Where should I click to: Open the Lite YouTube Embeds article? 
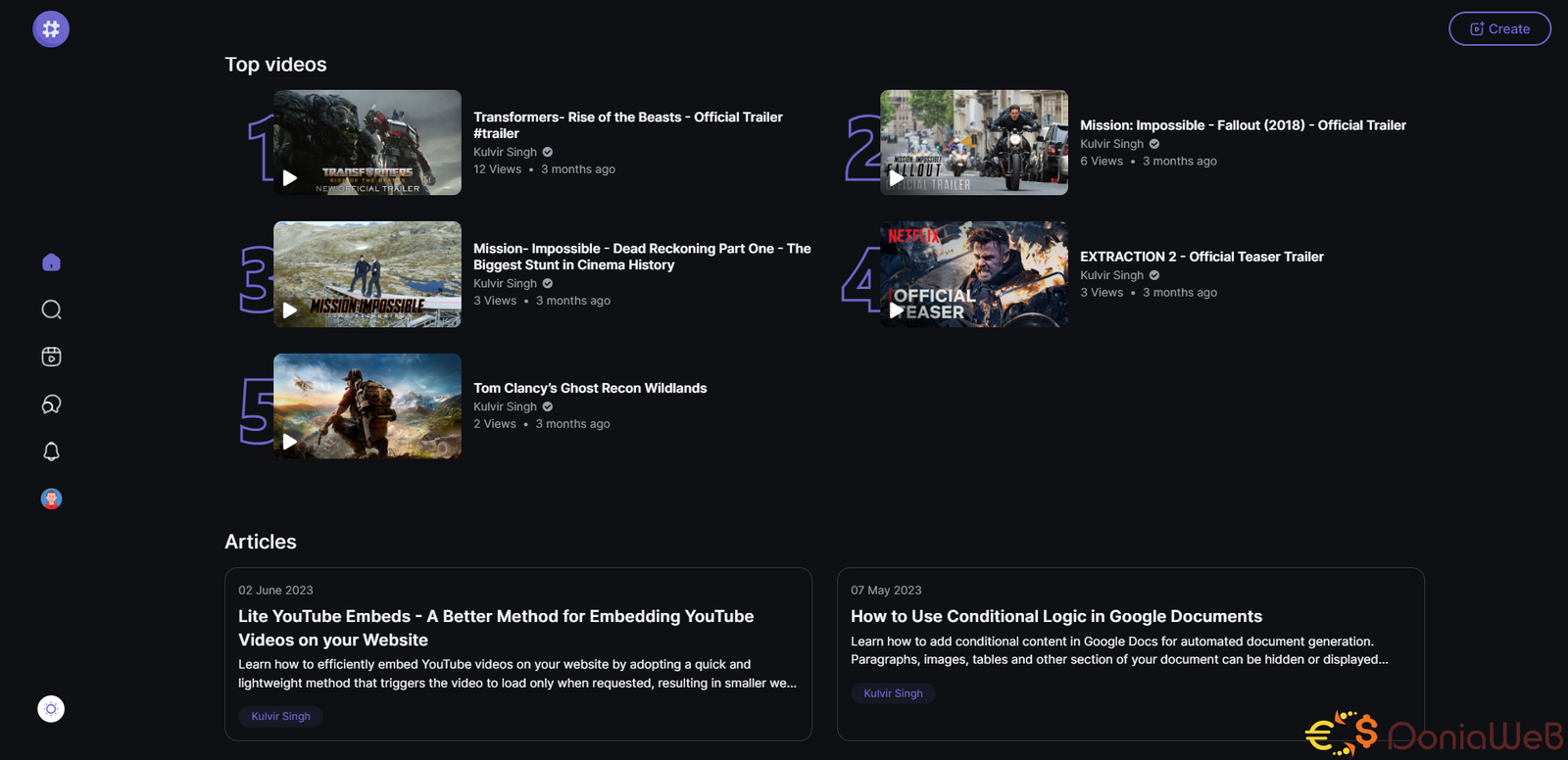pyautogui.click(x=496, y=628)
